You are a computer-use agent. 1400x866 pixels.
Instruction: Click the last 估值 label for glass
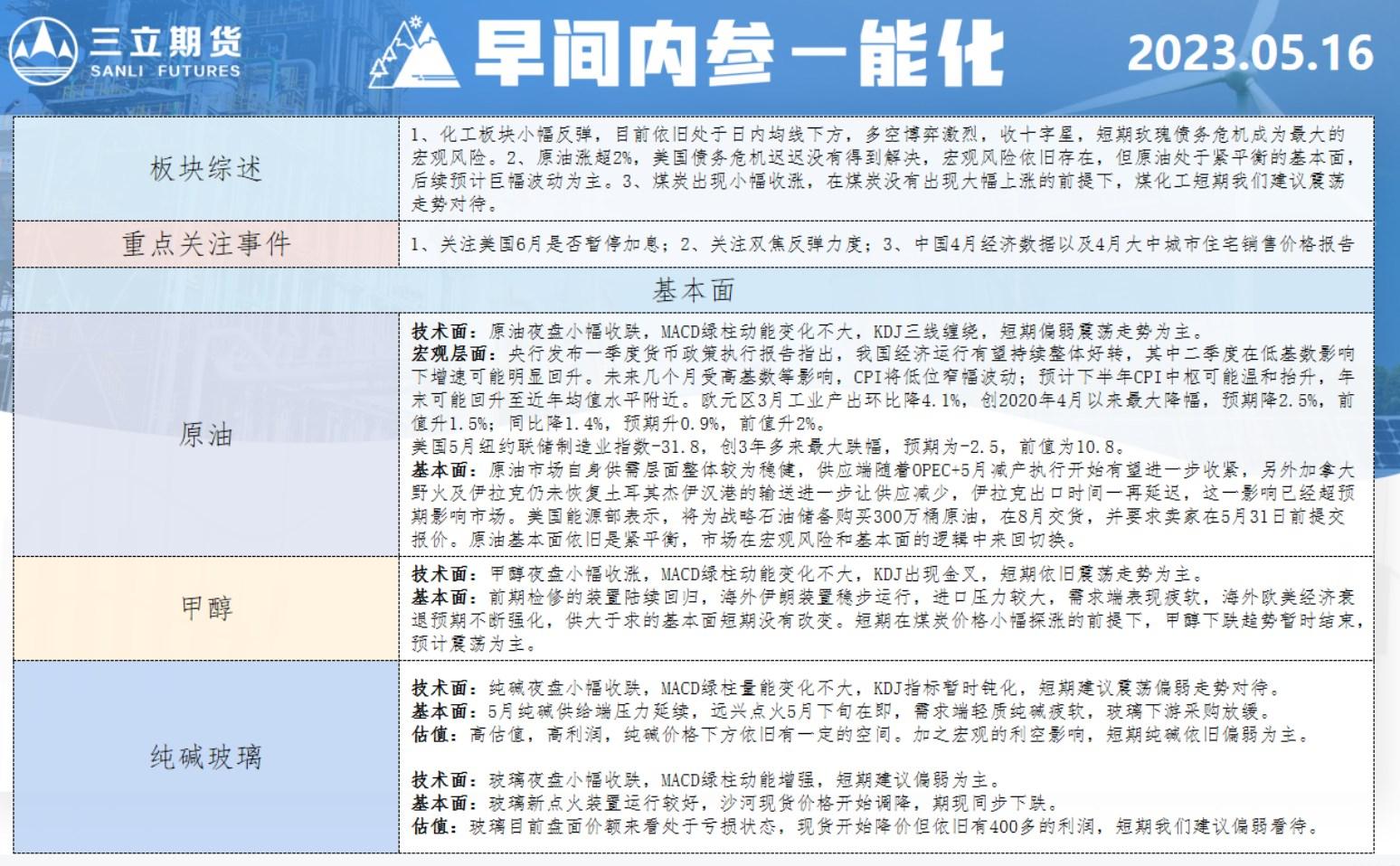click(430, 826)
